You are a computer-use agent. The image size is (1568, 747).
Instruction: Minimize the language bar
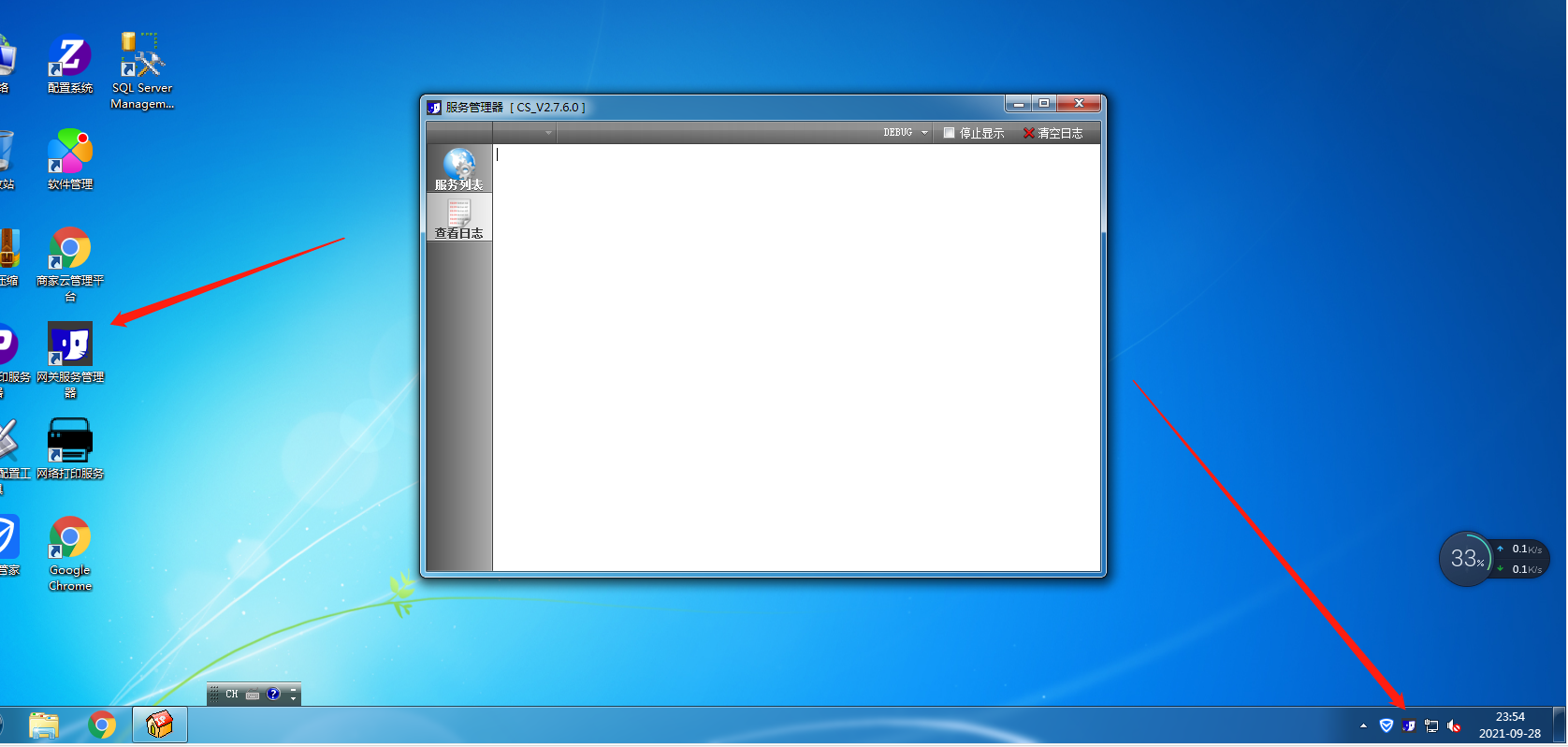[x=294, y=690]
